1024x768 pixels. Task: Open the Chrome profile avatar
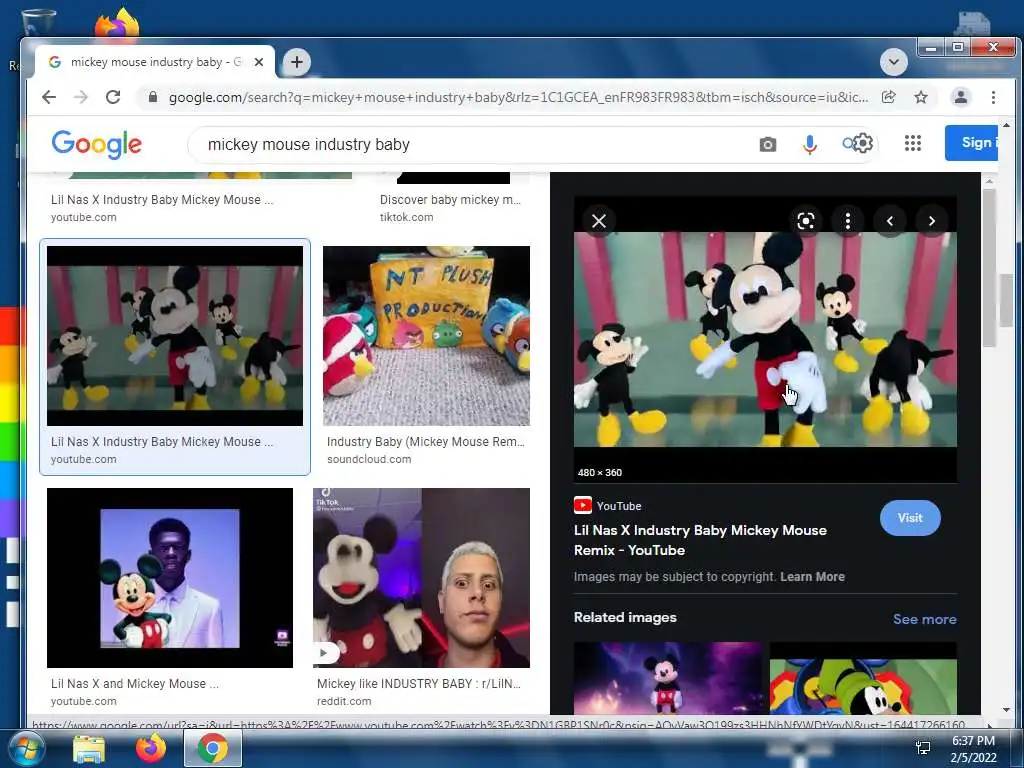(x=961, y=97)
